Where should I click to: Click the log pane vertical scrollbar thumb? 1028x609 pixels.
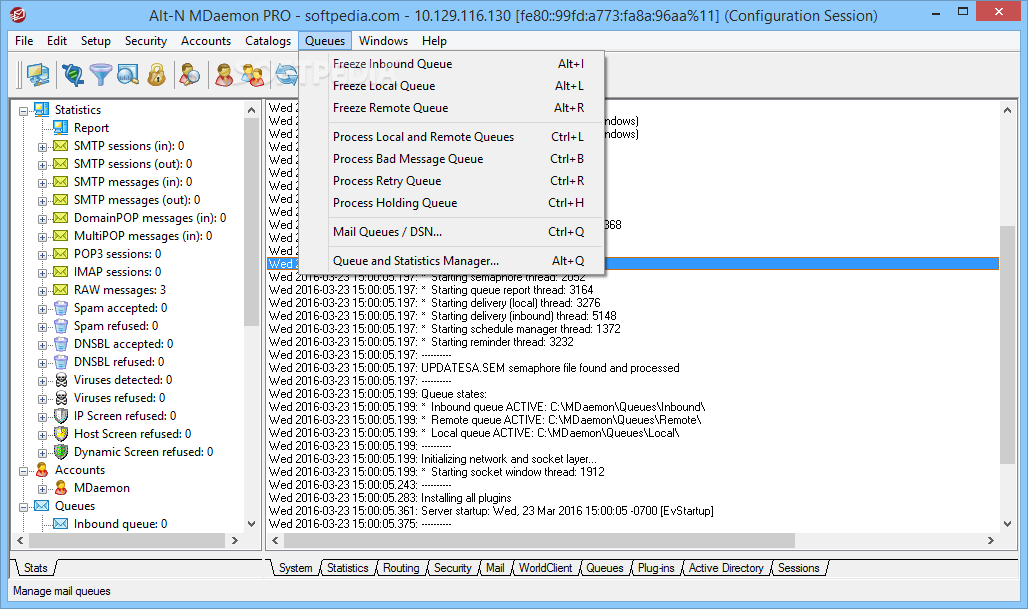[1007, 345]
